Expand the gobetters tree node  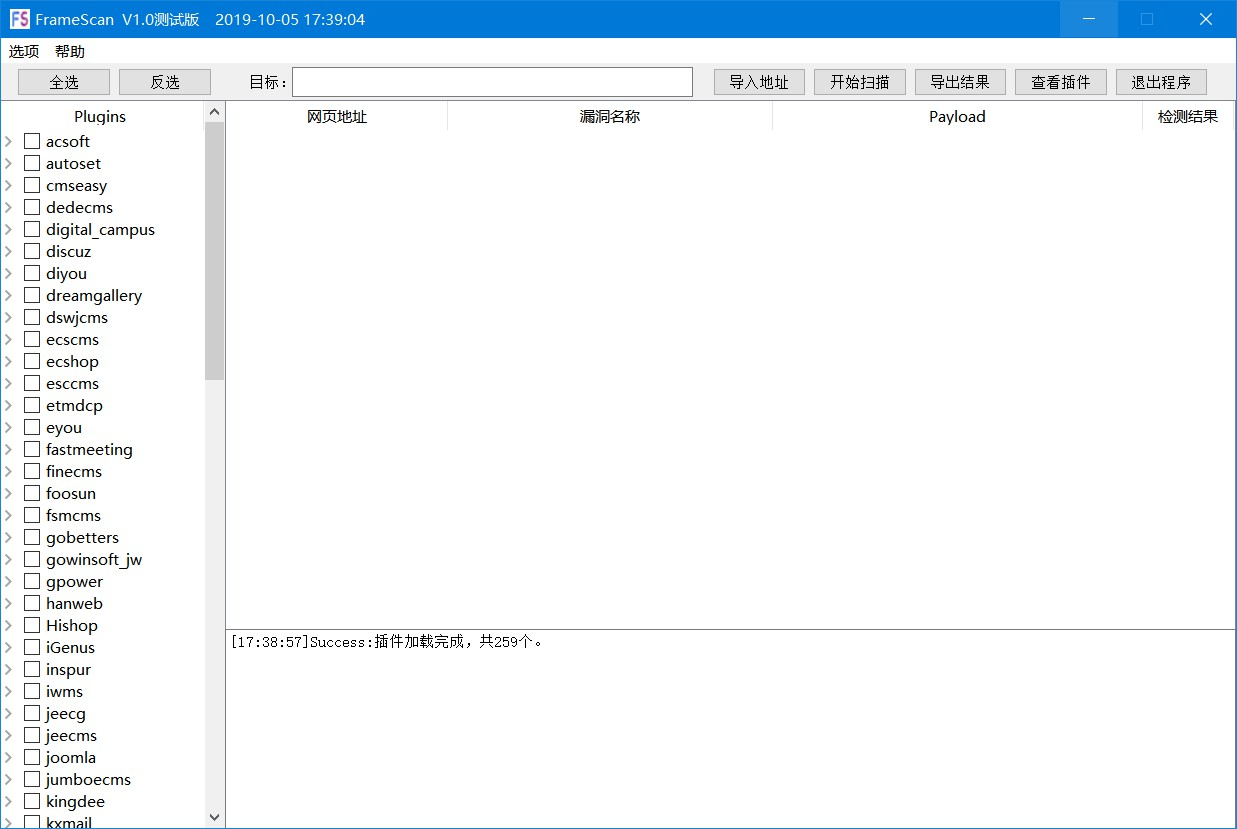9,537
